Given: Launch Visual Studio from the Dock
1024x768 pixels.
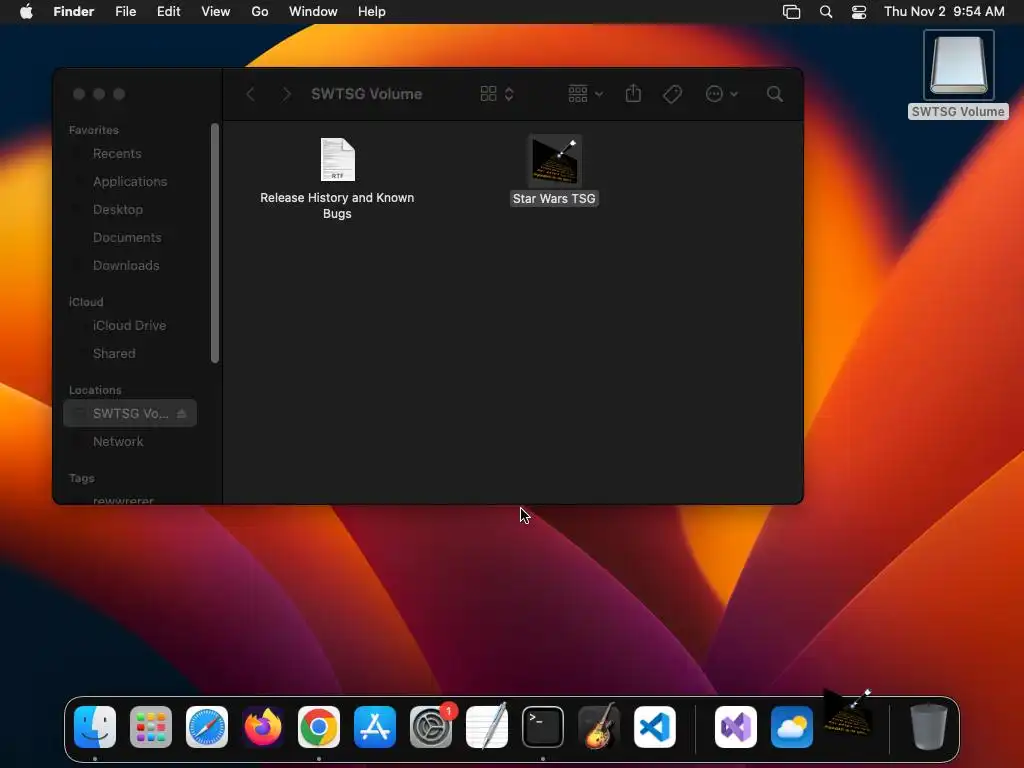Looking at the screenshot, I should pos(736,727).
